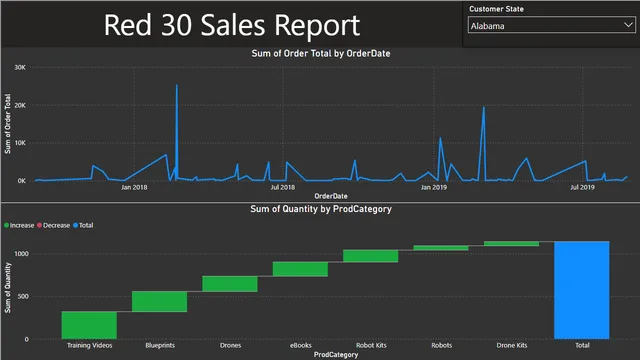The image size is (640, 360).
Task: Click the Jan 2019 axis label
Action: click(433, 187)
